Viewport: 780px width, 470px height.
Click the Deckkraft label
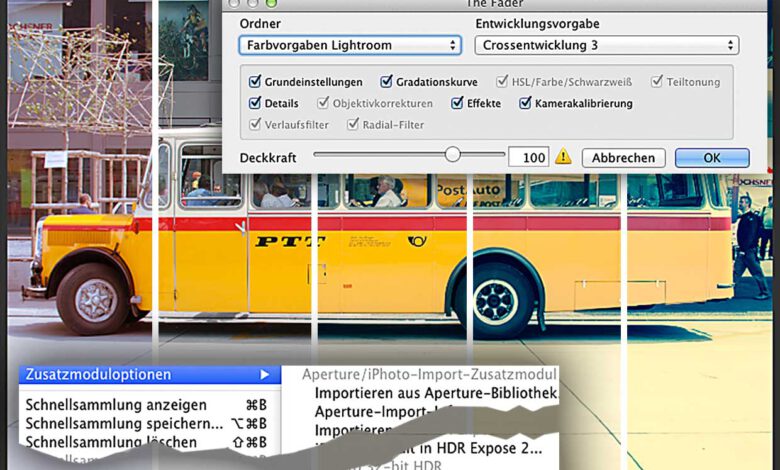pos(268,158)
